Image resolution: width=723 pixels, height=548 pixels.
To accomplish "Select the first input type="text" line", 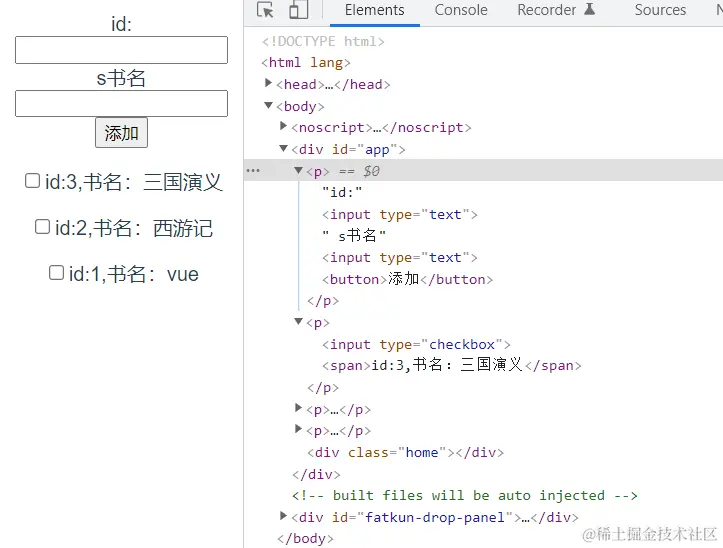I will click(400, 214).
